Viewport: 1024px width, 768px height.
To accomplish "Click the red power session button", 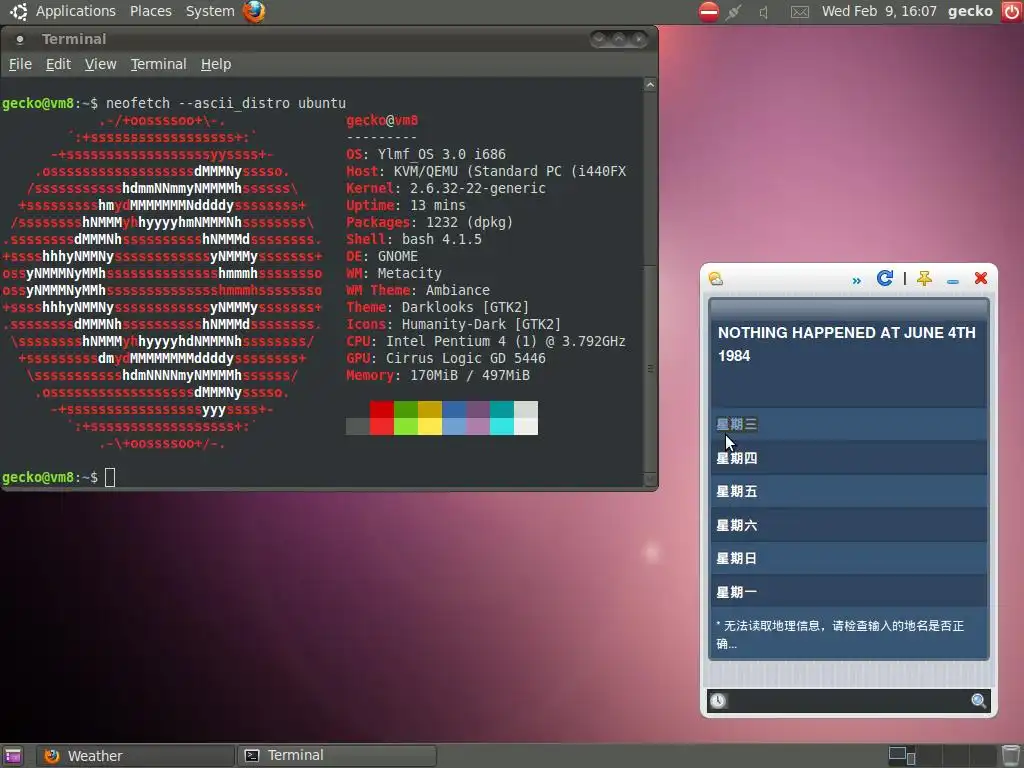I will pos(1012,11).
